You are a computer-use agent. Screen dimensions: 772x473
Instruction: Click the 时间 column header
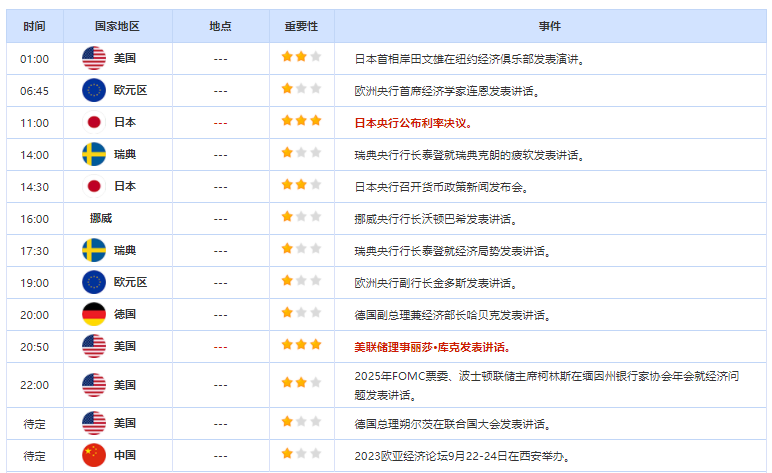click(34, 26)
